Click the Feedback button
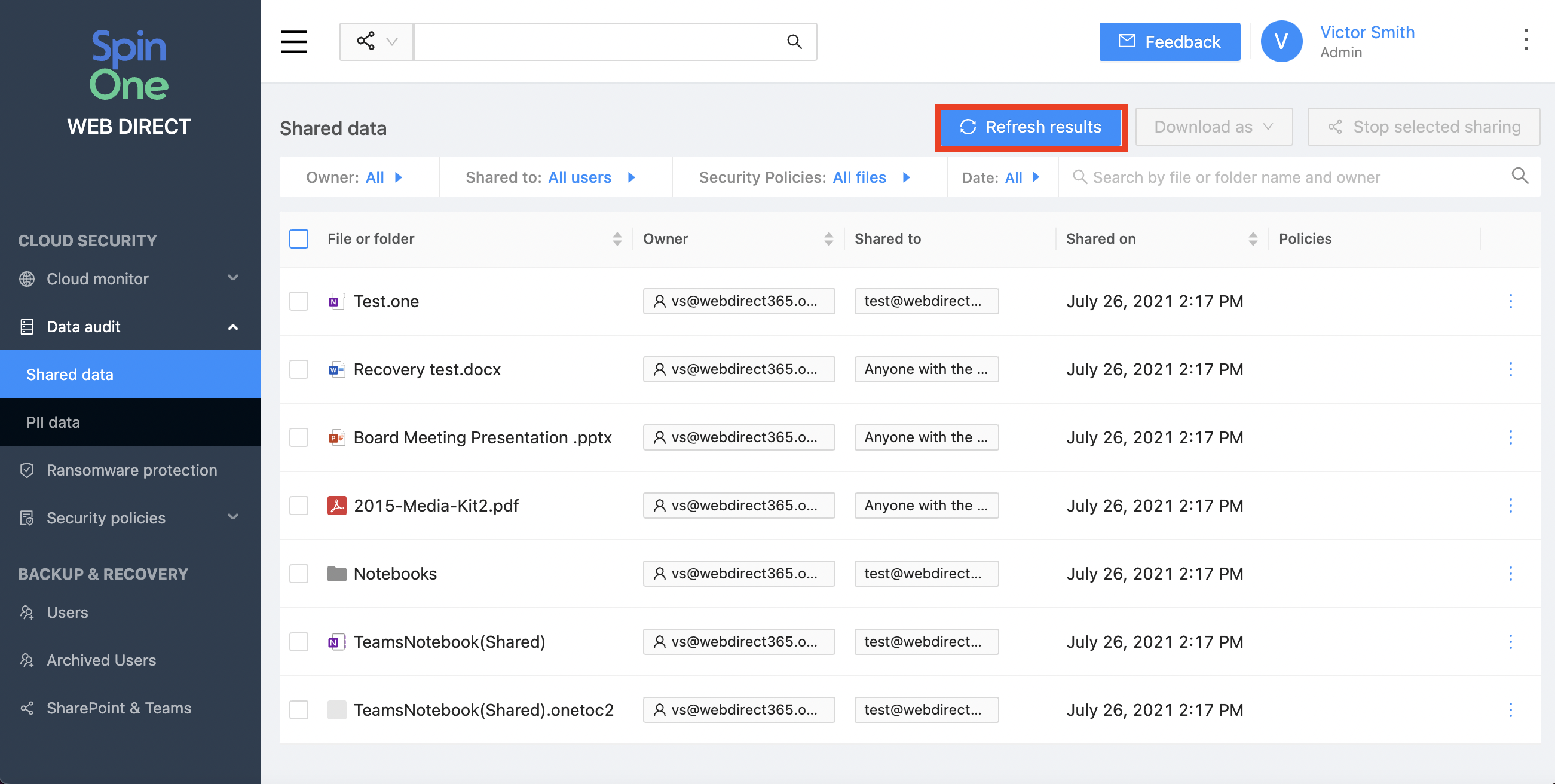 click(x=1170, y=42)
